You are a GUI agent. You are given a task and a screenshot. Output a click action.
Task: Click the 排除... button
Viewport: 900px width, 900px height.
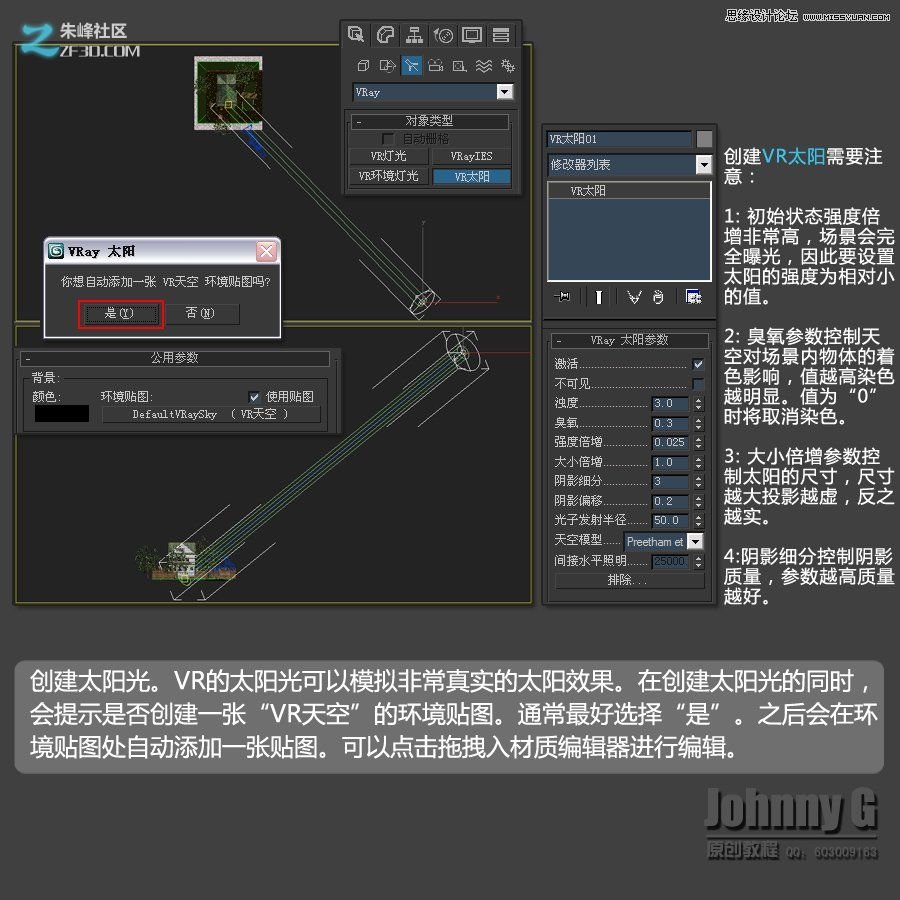tap(629, 580)
